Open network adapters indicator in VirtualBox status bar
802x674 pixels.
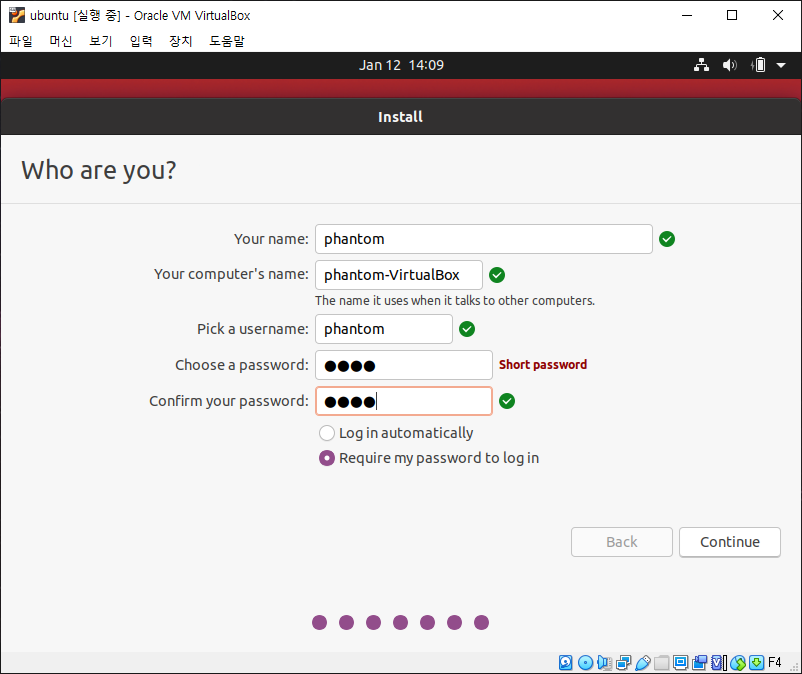coord(623,663)
